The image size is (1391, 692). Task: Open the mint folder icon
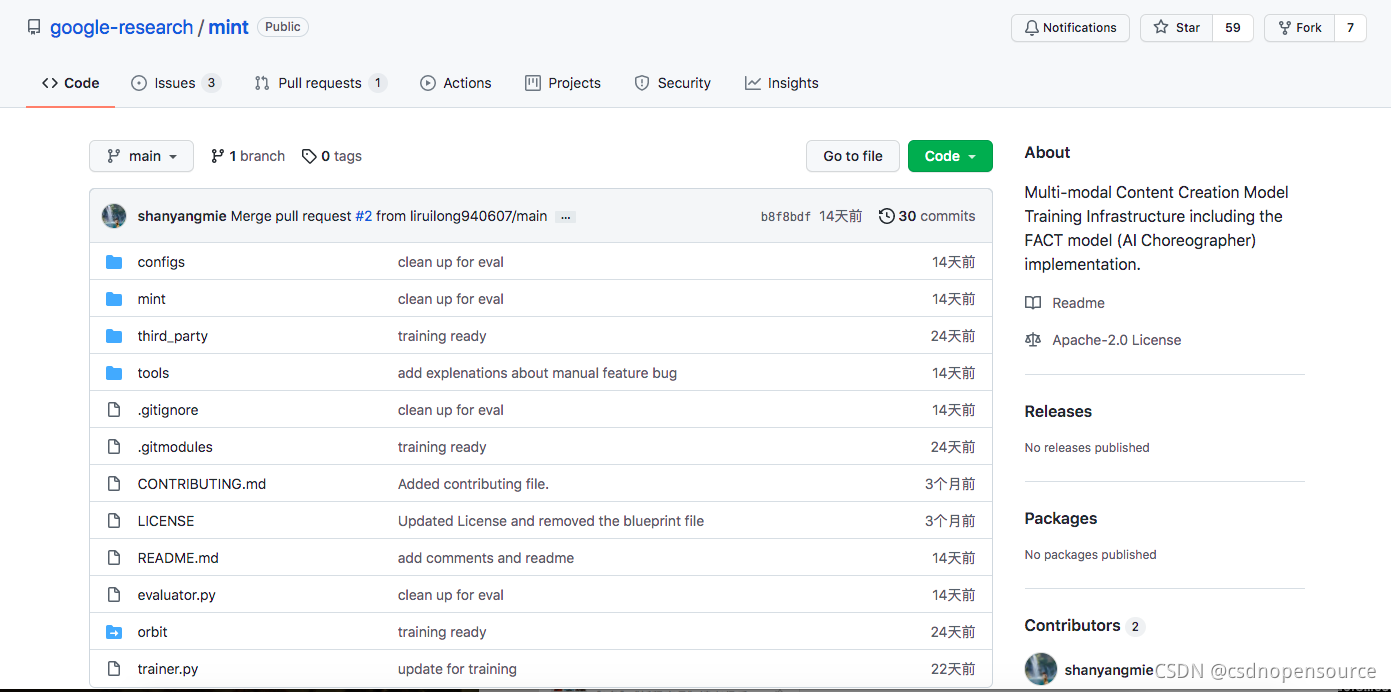pyautogui.click(x=114, y=299)
